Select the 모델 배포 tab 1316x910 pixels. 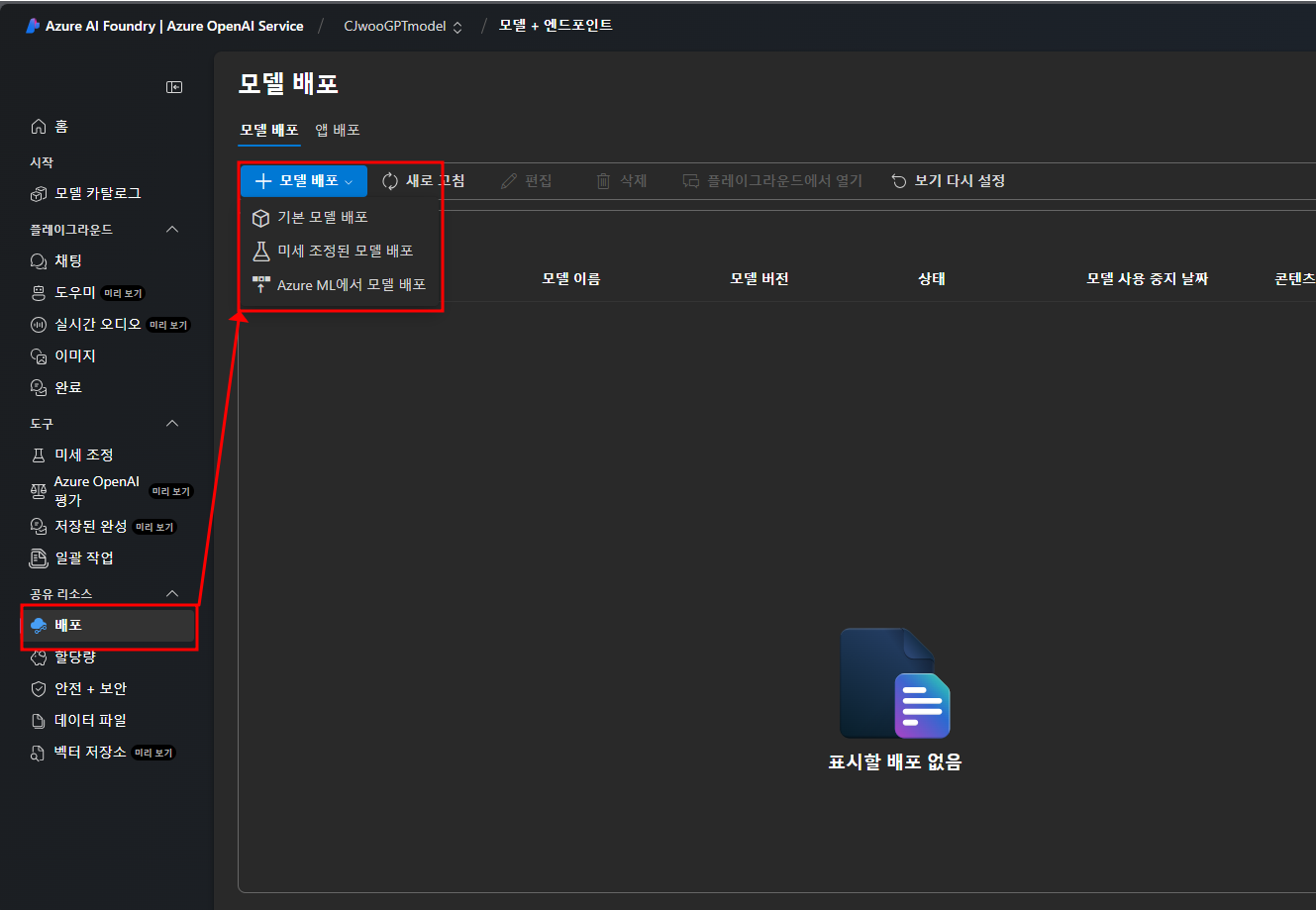(x=269, y=130)
